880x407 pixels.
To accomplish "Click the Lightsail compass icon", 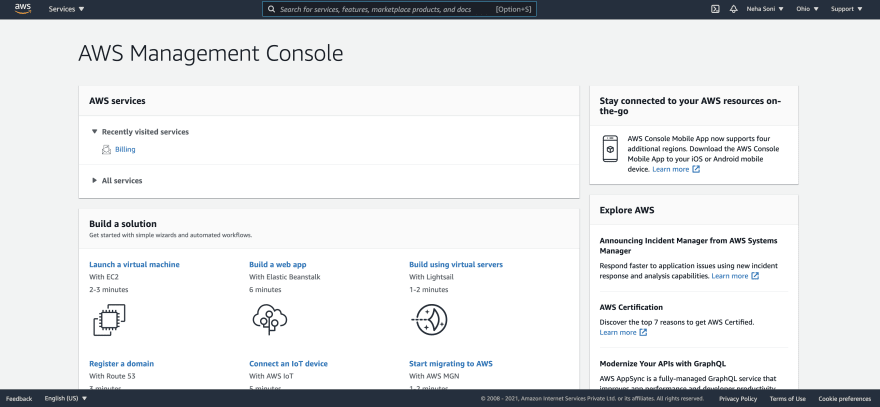I will (x=429, y=319).
